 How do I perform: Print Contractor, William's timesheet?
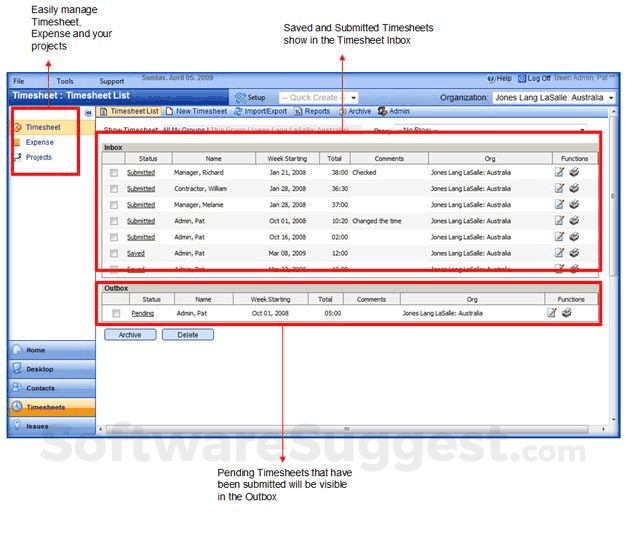(574, 188)
